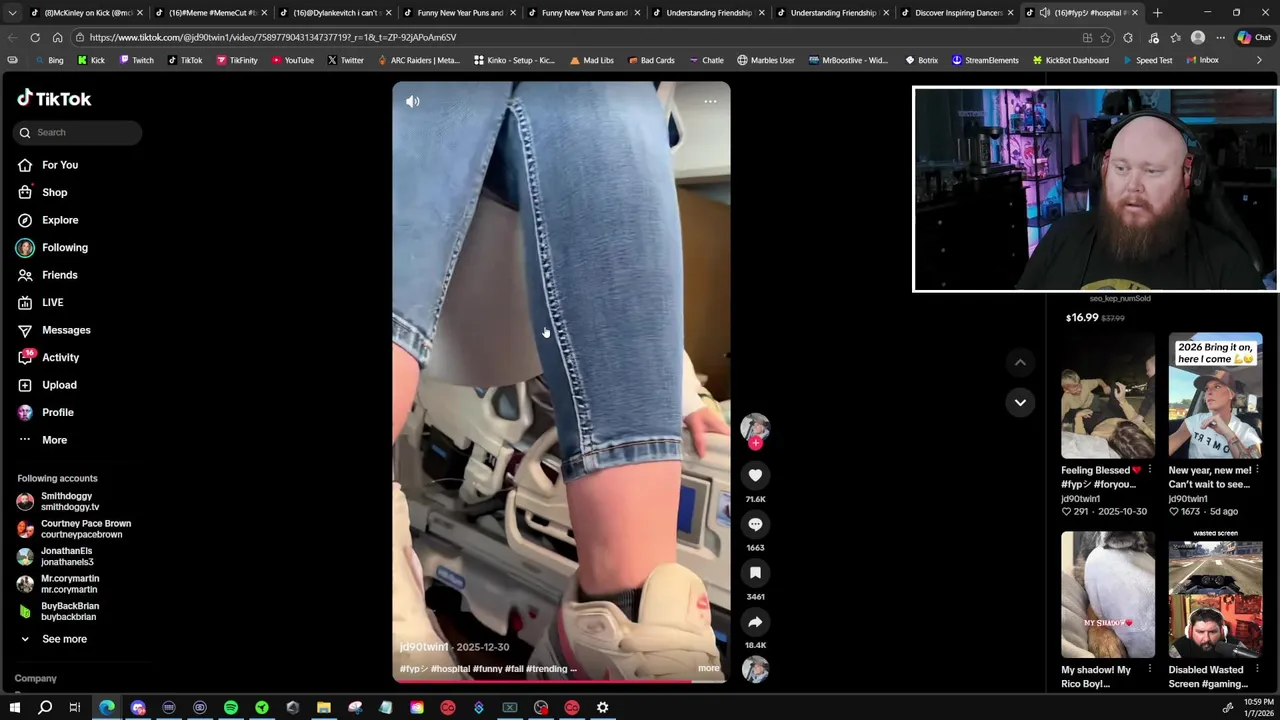This screenshot has width=1280, height=720.
Task: Open the Feeling Blessed video thumbnail
Action: click(x=1108, y=397)
